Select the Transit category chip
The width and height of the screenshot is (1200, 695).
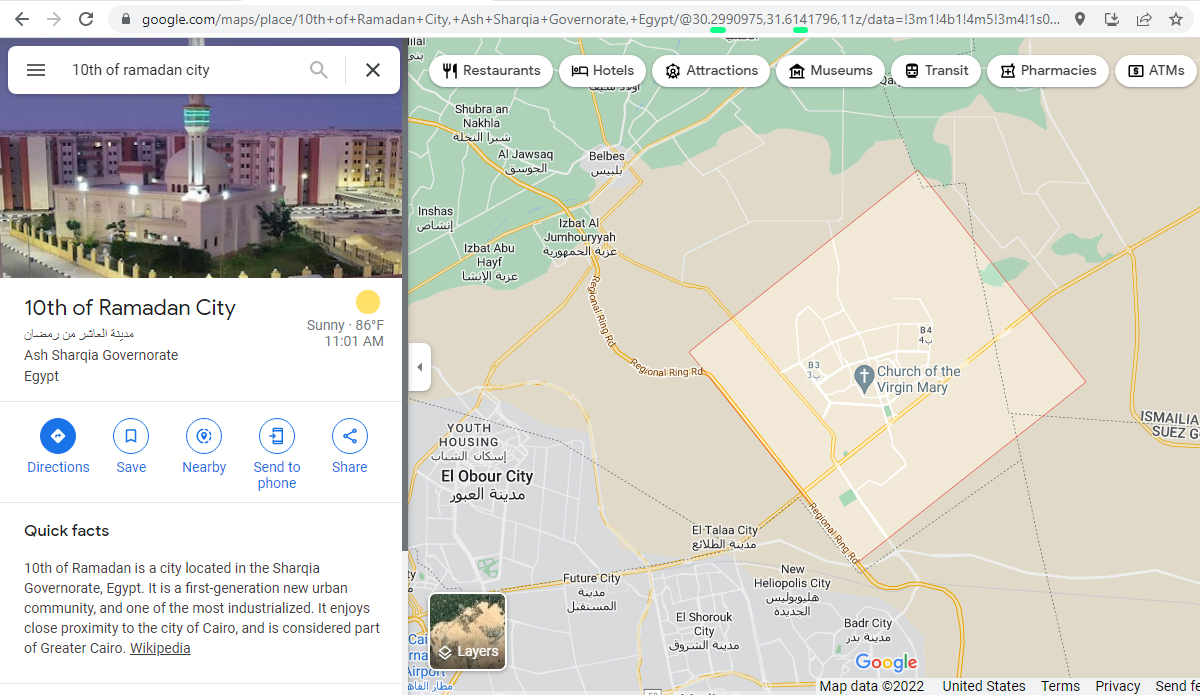[936, 71]
